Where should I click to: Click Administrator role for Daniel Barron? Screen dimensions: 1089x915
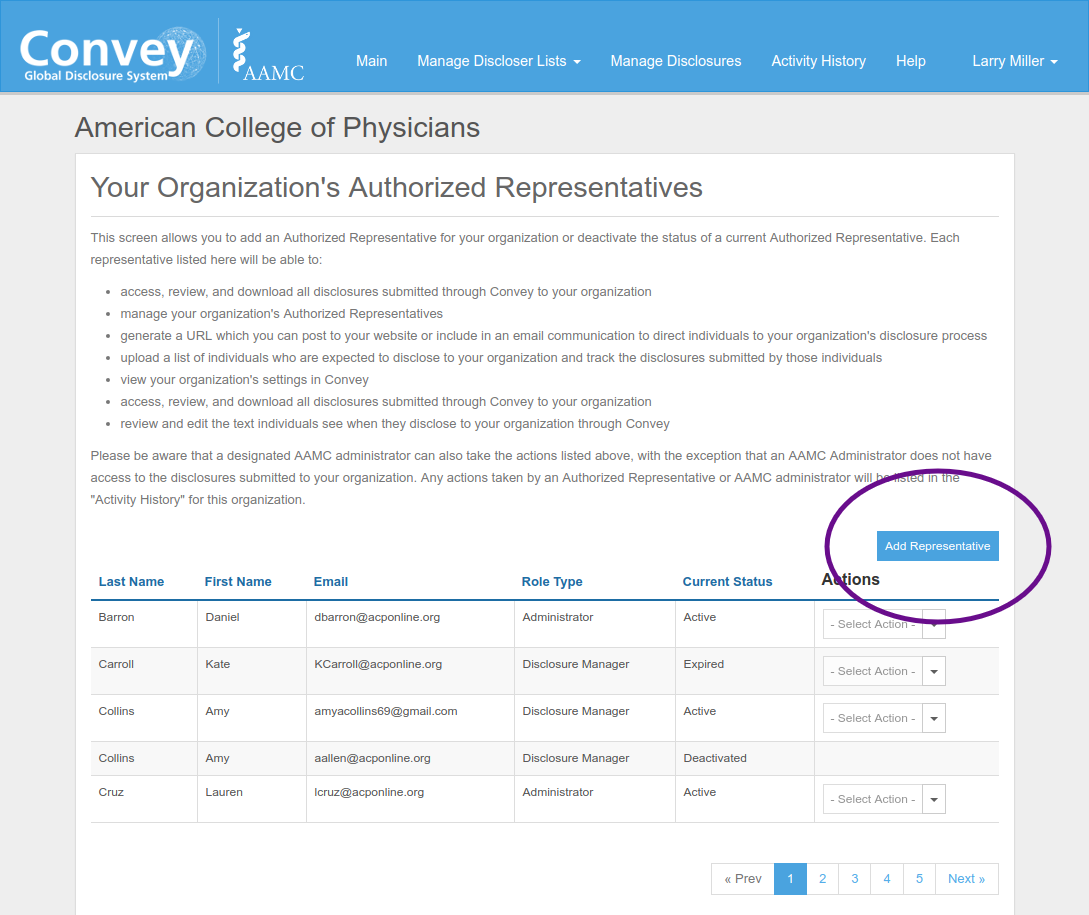point(558,617)
